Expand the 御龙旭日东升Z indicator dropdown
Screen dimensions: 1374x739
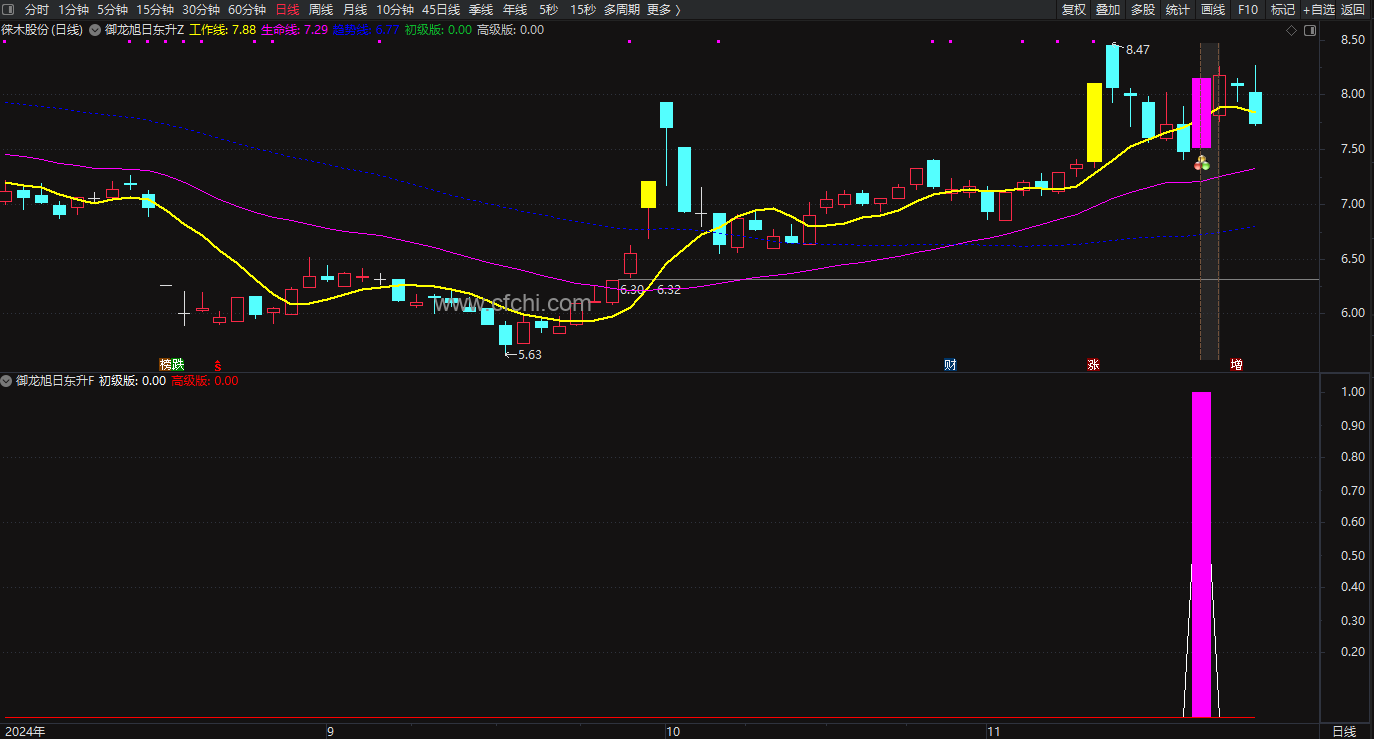[95, 30]
